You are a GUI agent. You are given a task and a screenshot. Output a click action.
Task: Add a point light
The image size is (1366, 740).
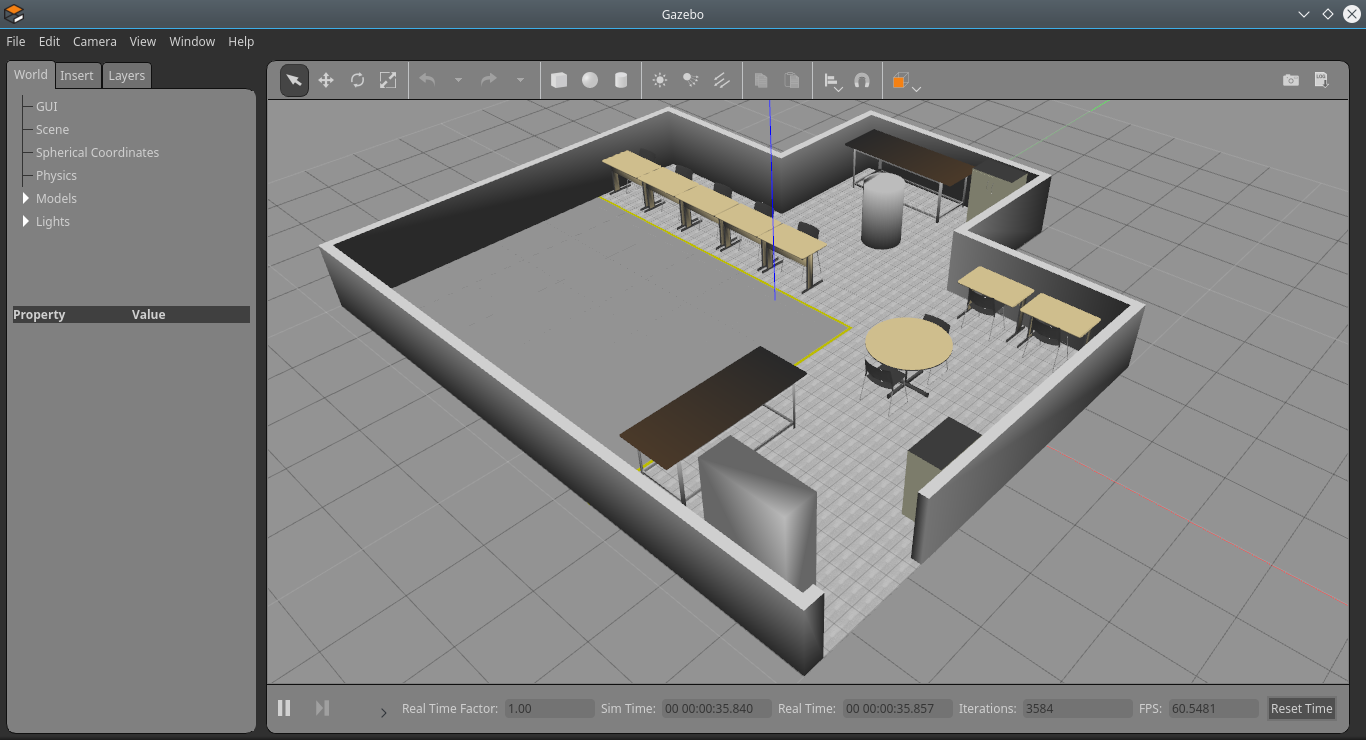point(660,80)
